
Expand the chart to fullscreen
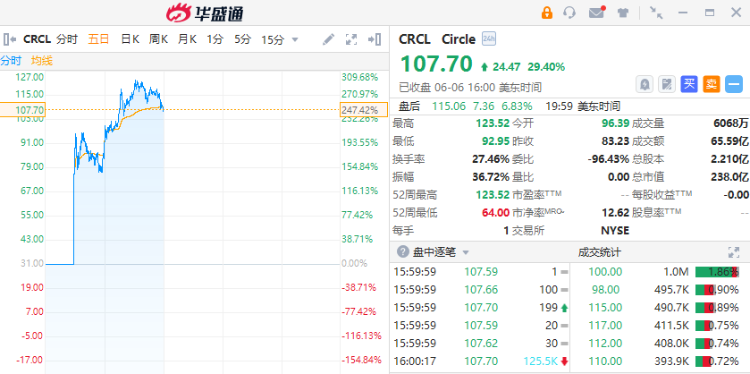(x=352, y=39)
